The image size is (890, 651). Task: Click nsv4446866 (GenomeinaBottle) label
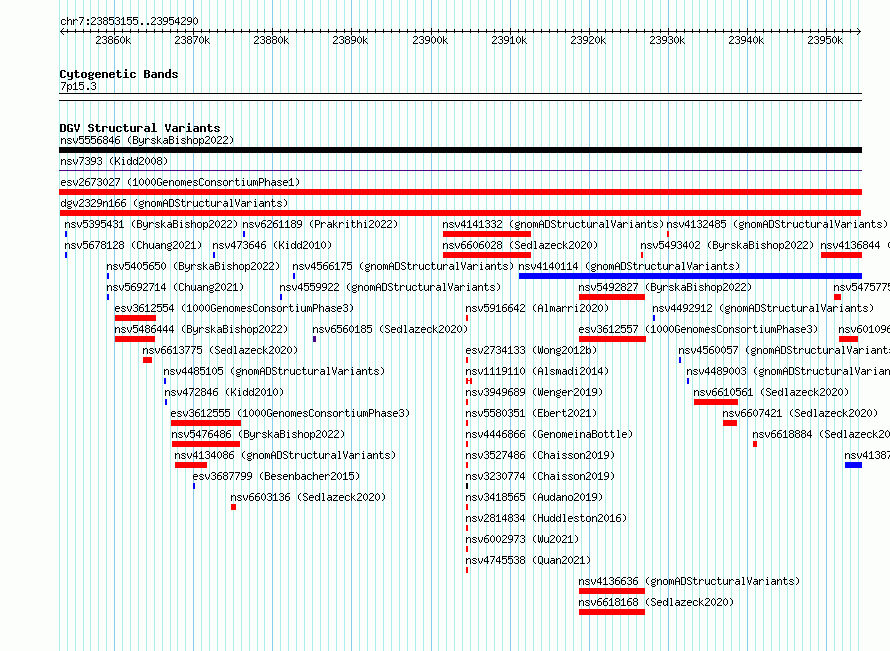click(x=549, y=434)
